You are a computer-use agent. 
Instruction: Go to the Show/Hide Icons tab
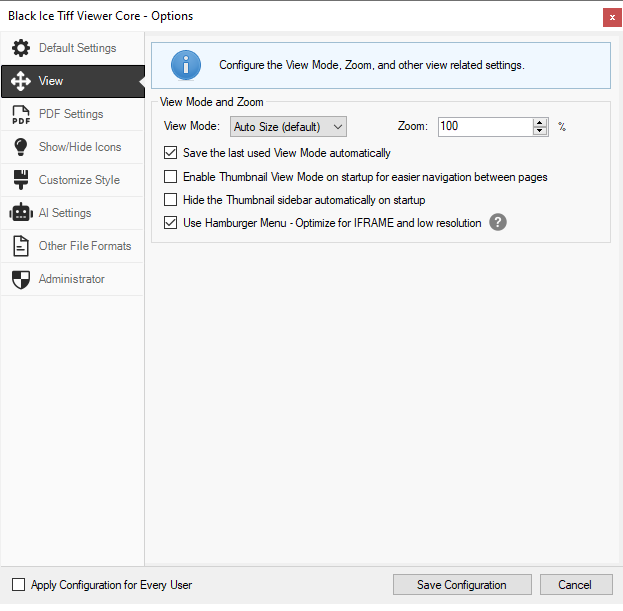[72, 147]
